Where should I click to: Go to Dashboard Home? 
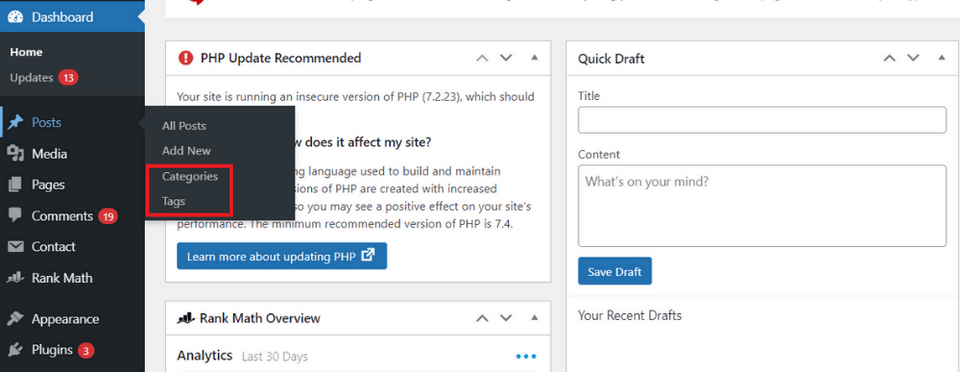26,53
